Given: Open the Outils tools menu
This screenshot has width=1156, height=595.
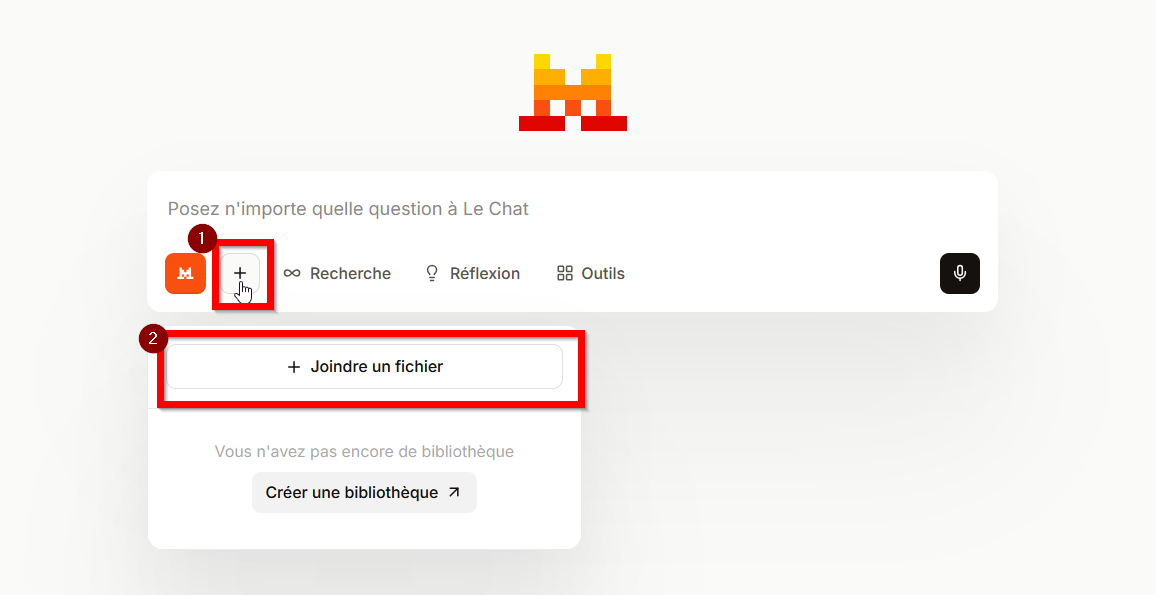Looking at the screenshot, I should [x=603, y=273].
